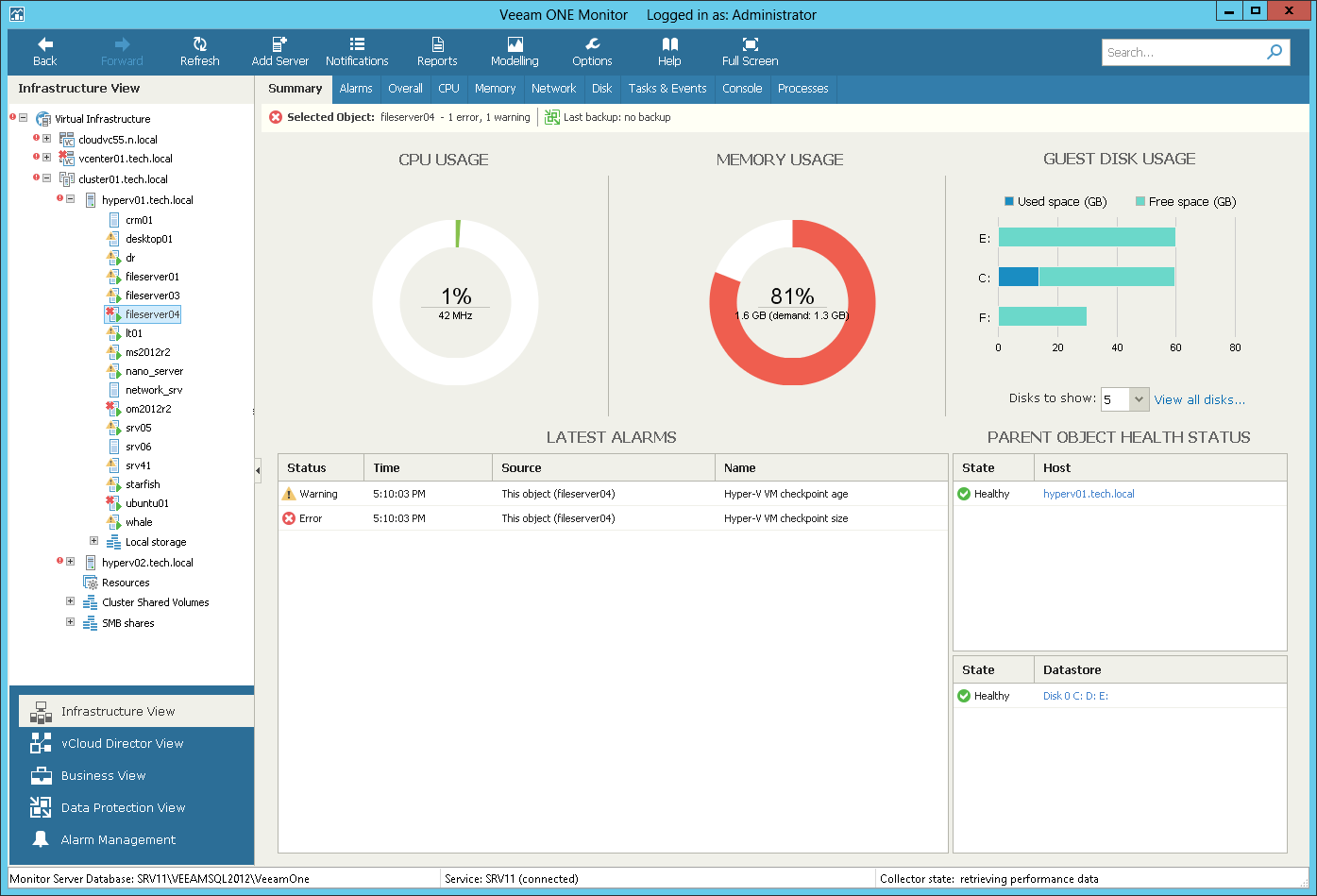Sort alarms by the Time column header

pyautogui.click(x=428, y=467)
